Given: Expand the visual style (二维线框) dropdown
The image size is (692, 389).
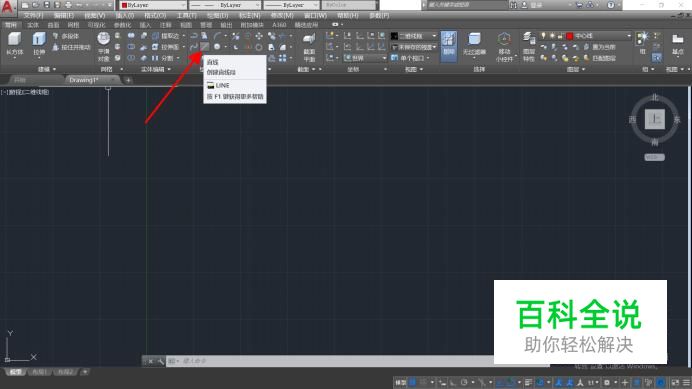Looking at the screenshot, I should 414,36.
